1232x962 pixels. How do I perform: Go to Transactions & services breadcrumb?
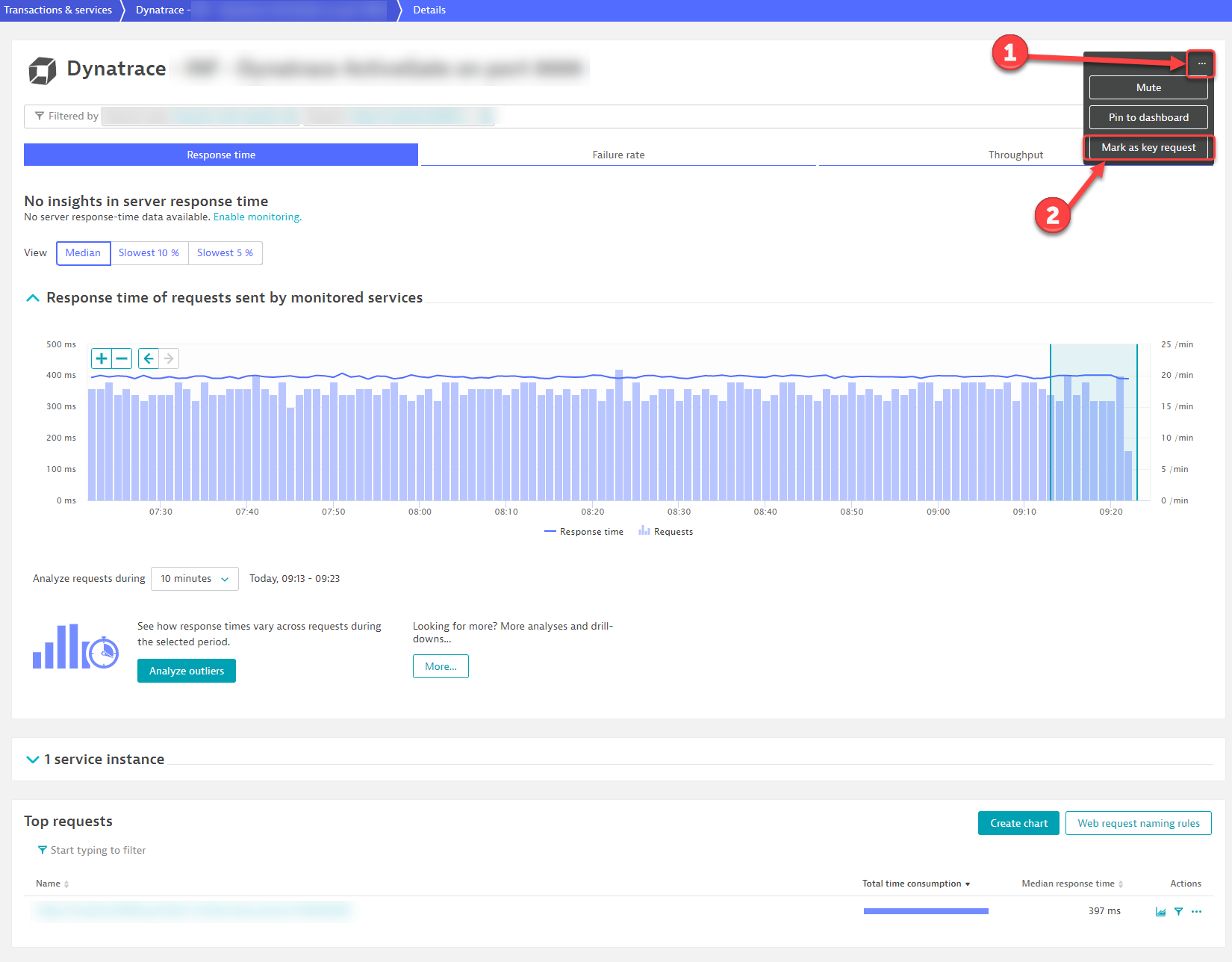coord(58,10)
